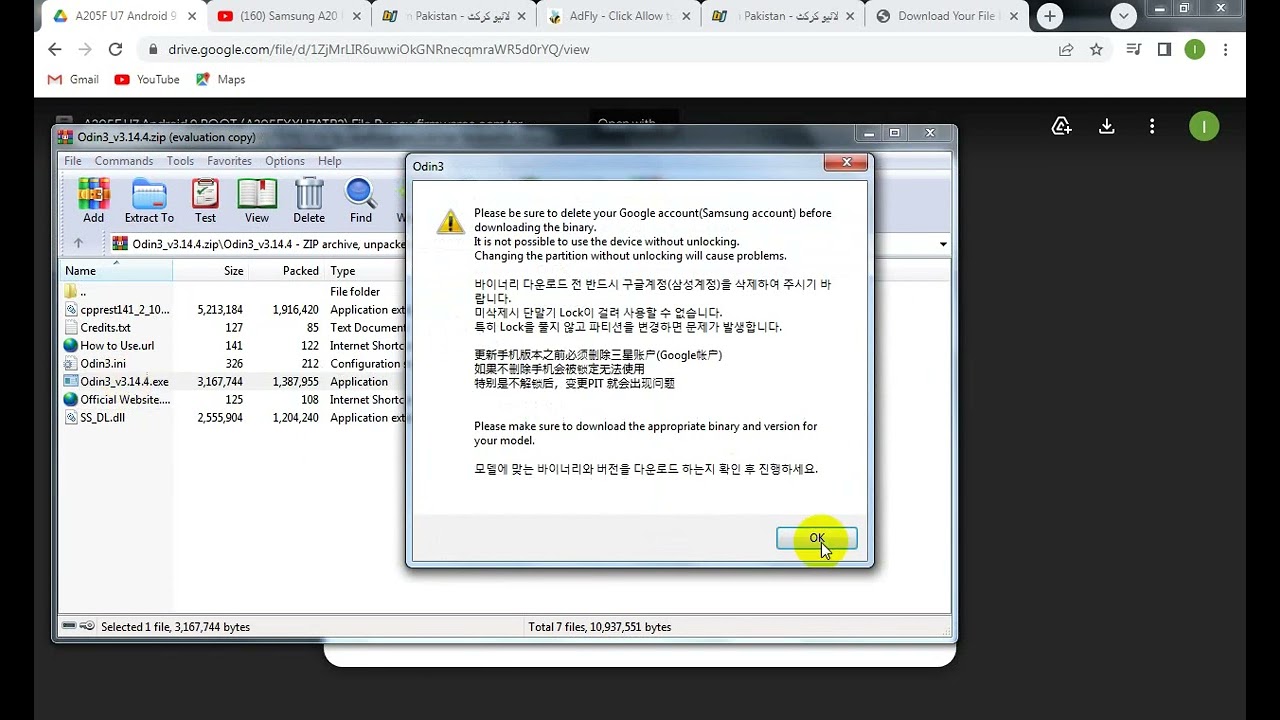Open the Gmail bookmark
This screenshot has height=720, width=1280.
[x=73, y=79]
